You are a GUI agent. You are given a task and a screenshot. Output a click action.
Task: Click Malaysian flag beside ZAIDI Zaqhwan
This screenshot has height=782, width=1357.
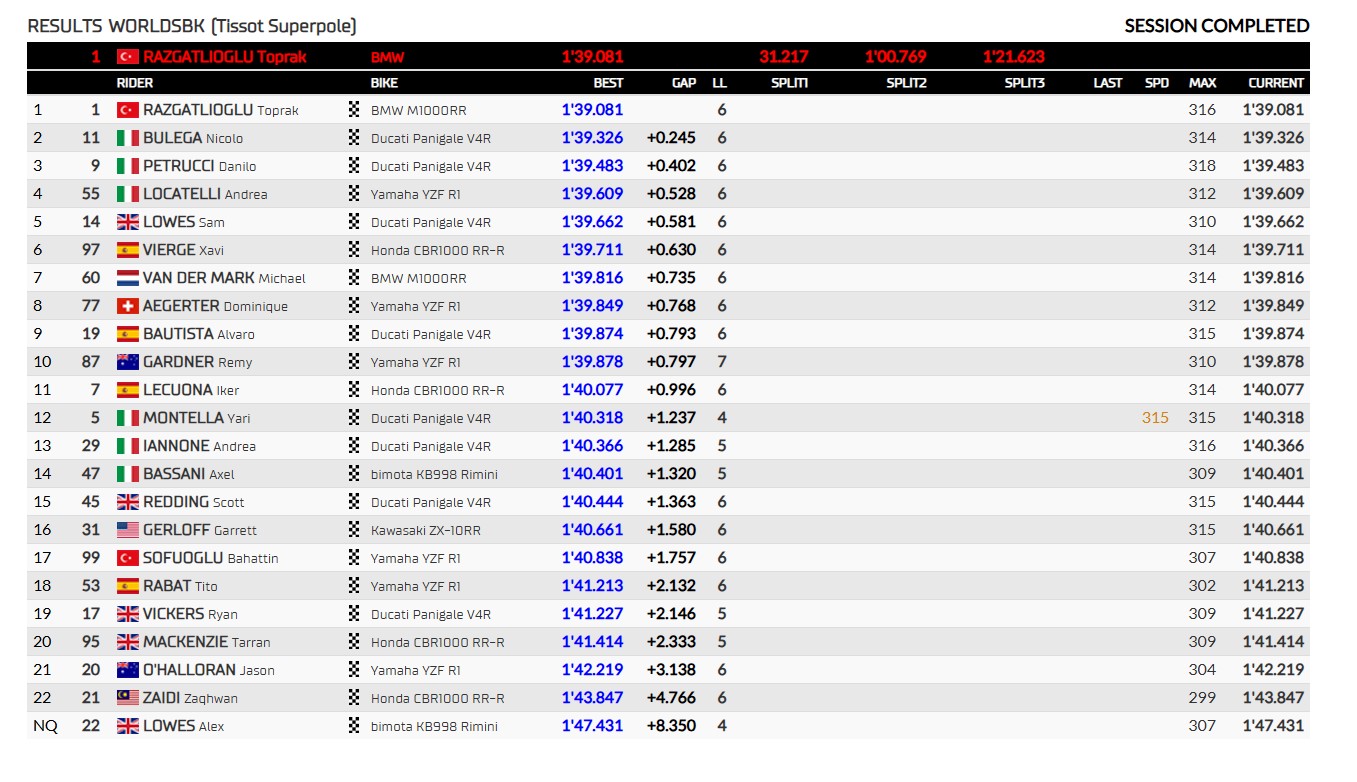click(127, 698)
